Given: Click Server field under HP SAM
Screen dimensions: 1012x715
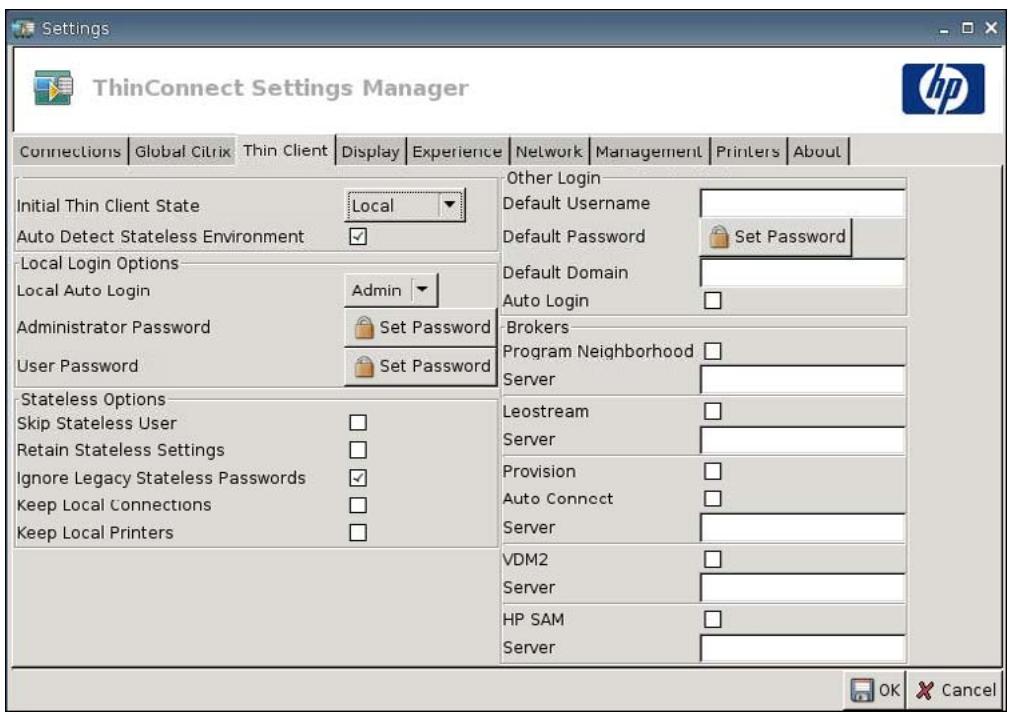Looking at the screenshot, I should click(803, 647).
